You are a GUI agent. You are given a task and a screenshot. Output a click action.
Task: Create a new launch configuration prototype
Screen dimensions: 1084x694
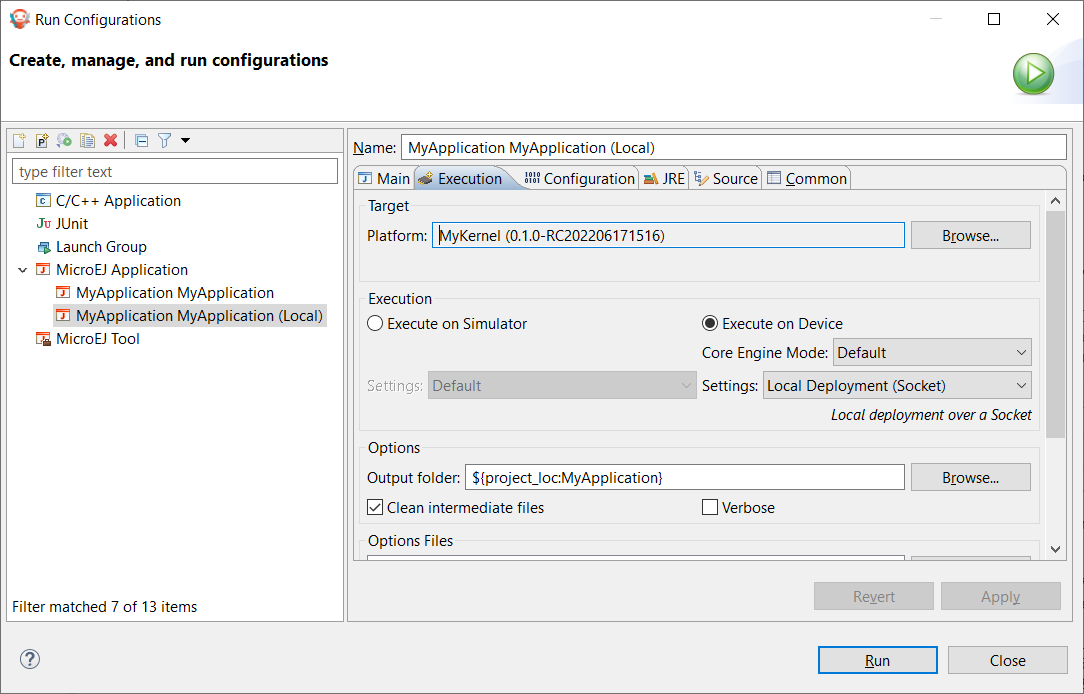41,140
